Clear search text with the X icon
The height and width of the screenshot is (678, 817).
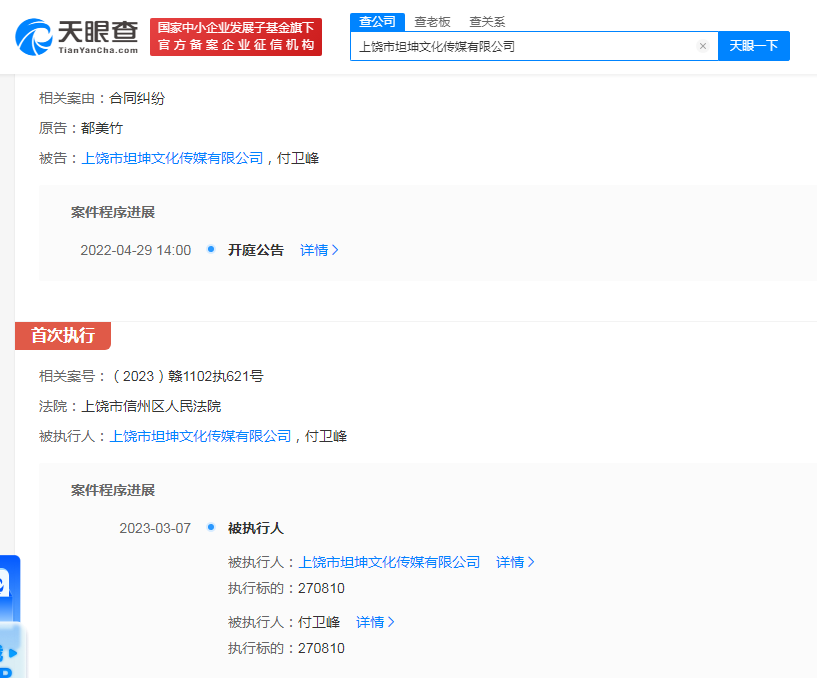click(x=702, y=46)
